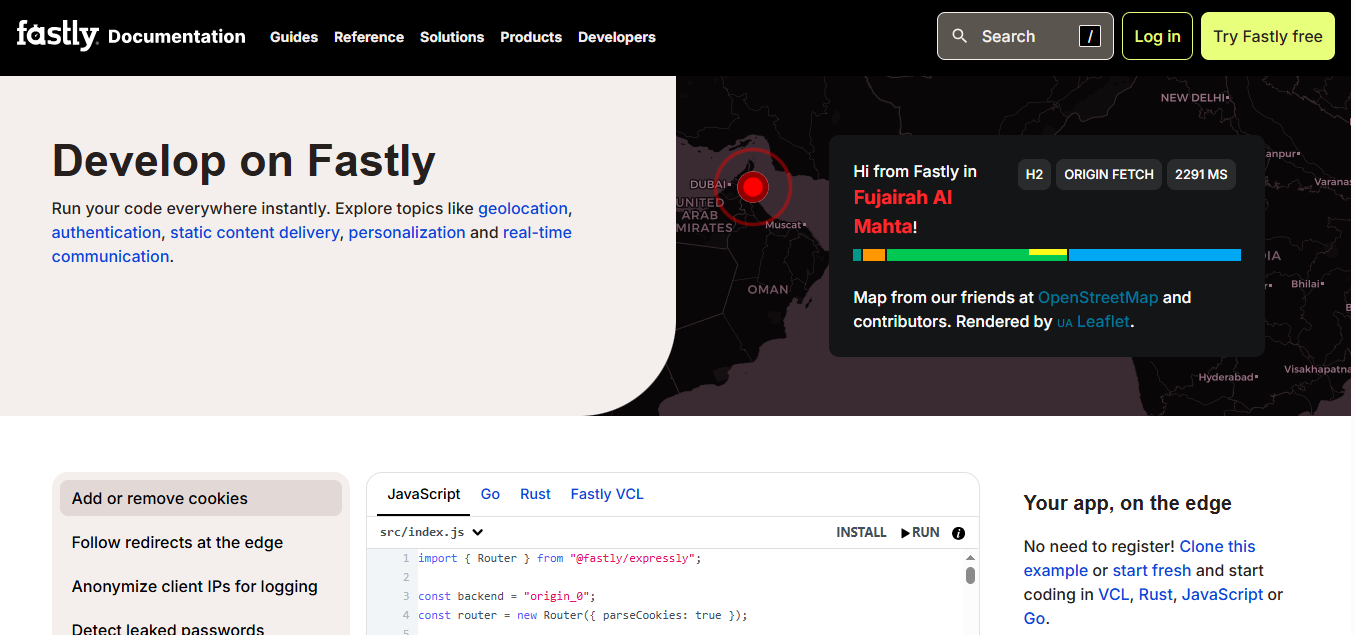Go to Documentation home link

[177, 37]
